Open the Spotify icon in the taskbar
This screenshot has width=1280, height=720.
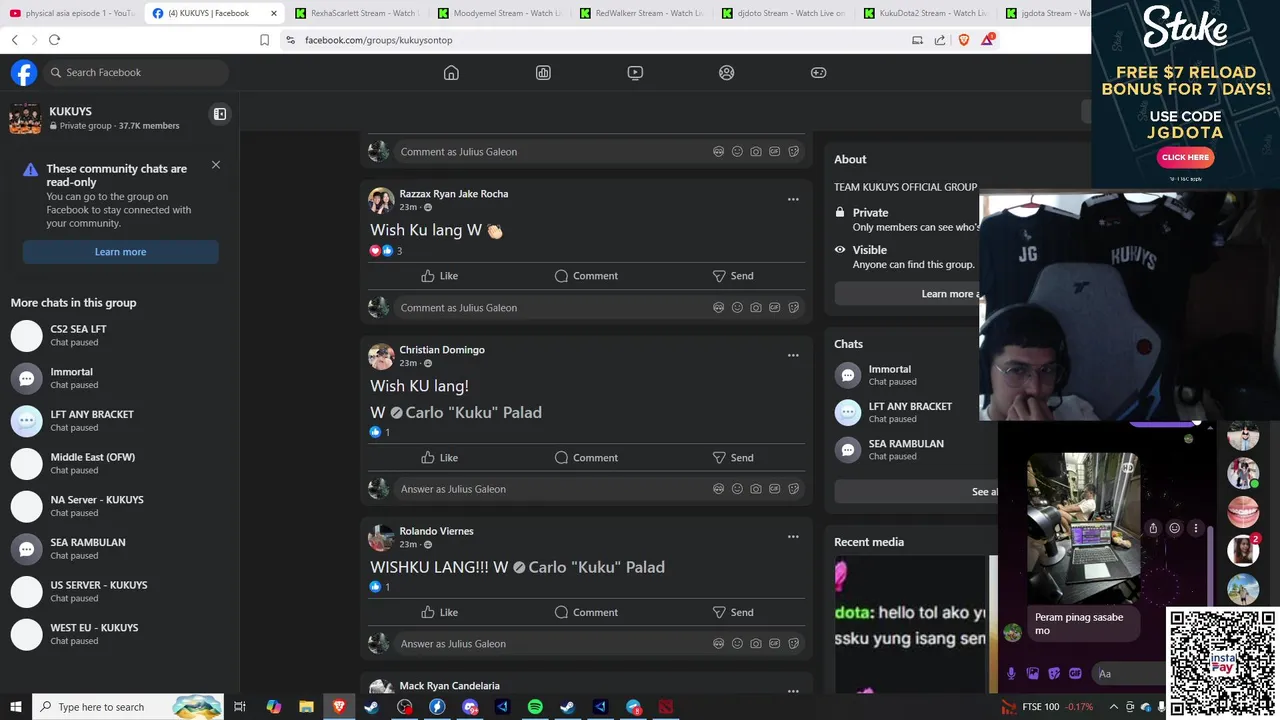(x=535, y=707)
